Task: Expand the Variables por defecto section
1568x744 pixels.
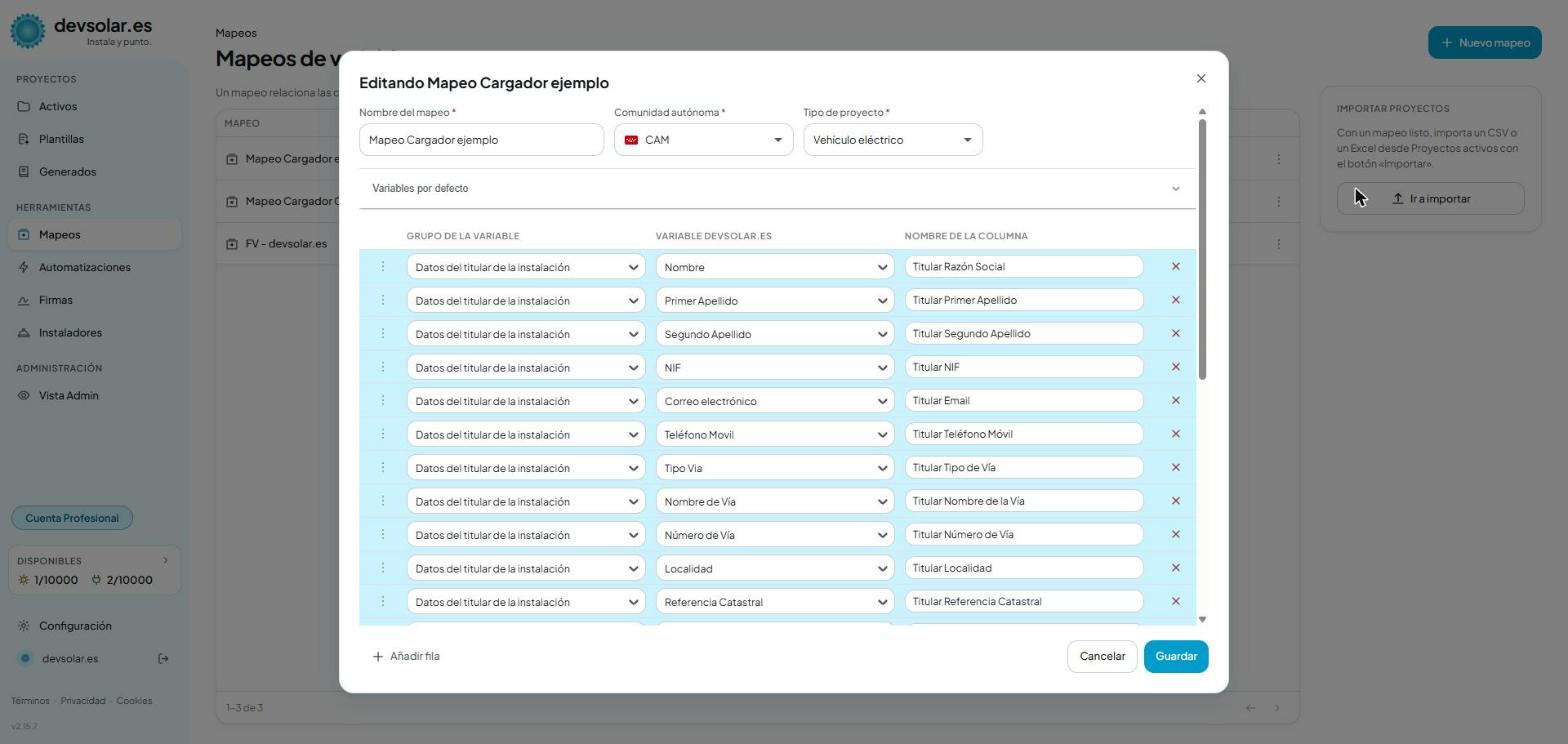Action: coord(777,189)
